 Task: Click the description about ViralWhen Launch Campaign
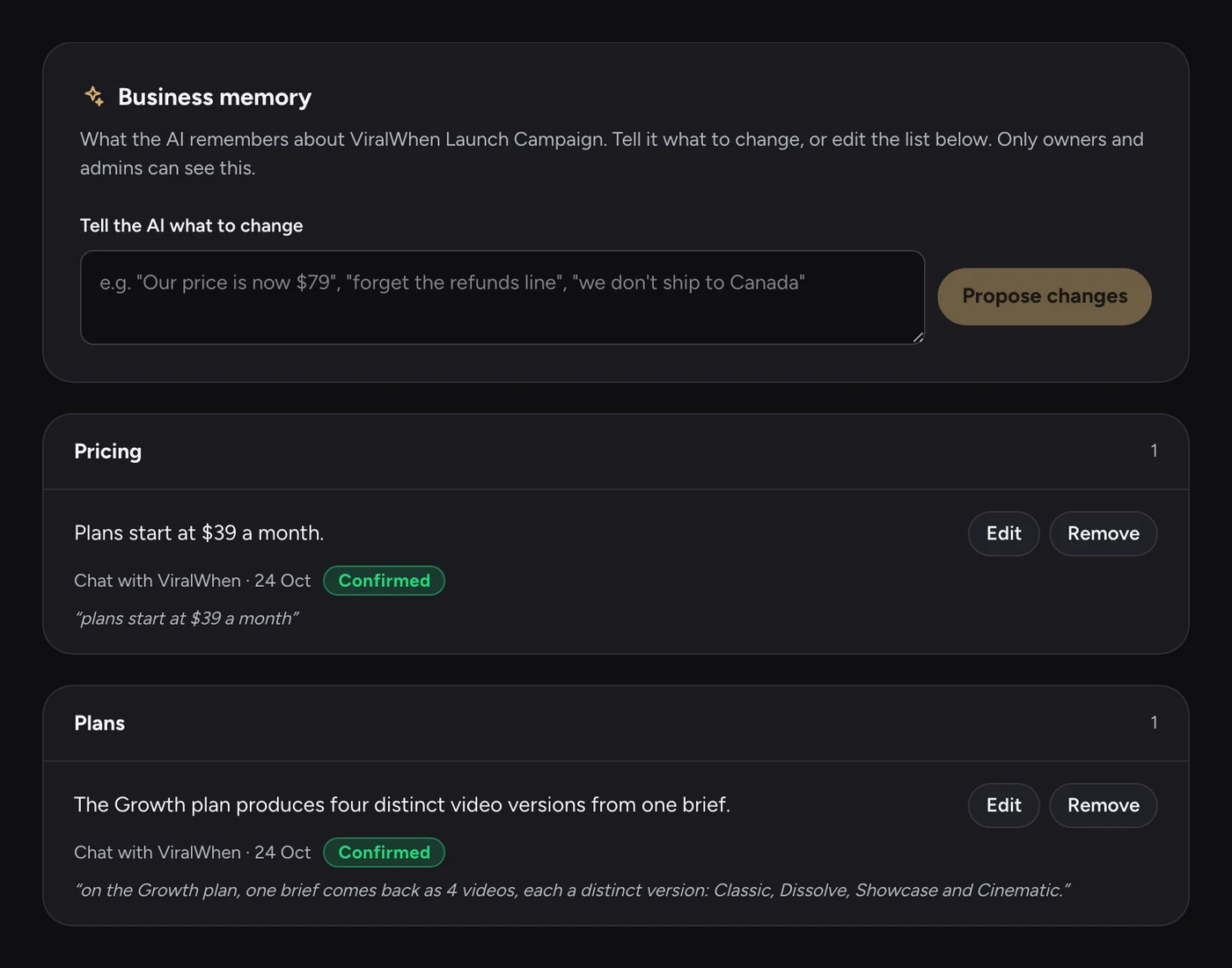pos(612,153)
